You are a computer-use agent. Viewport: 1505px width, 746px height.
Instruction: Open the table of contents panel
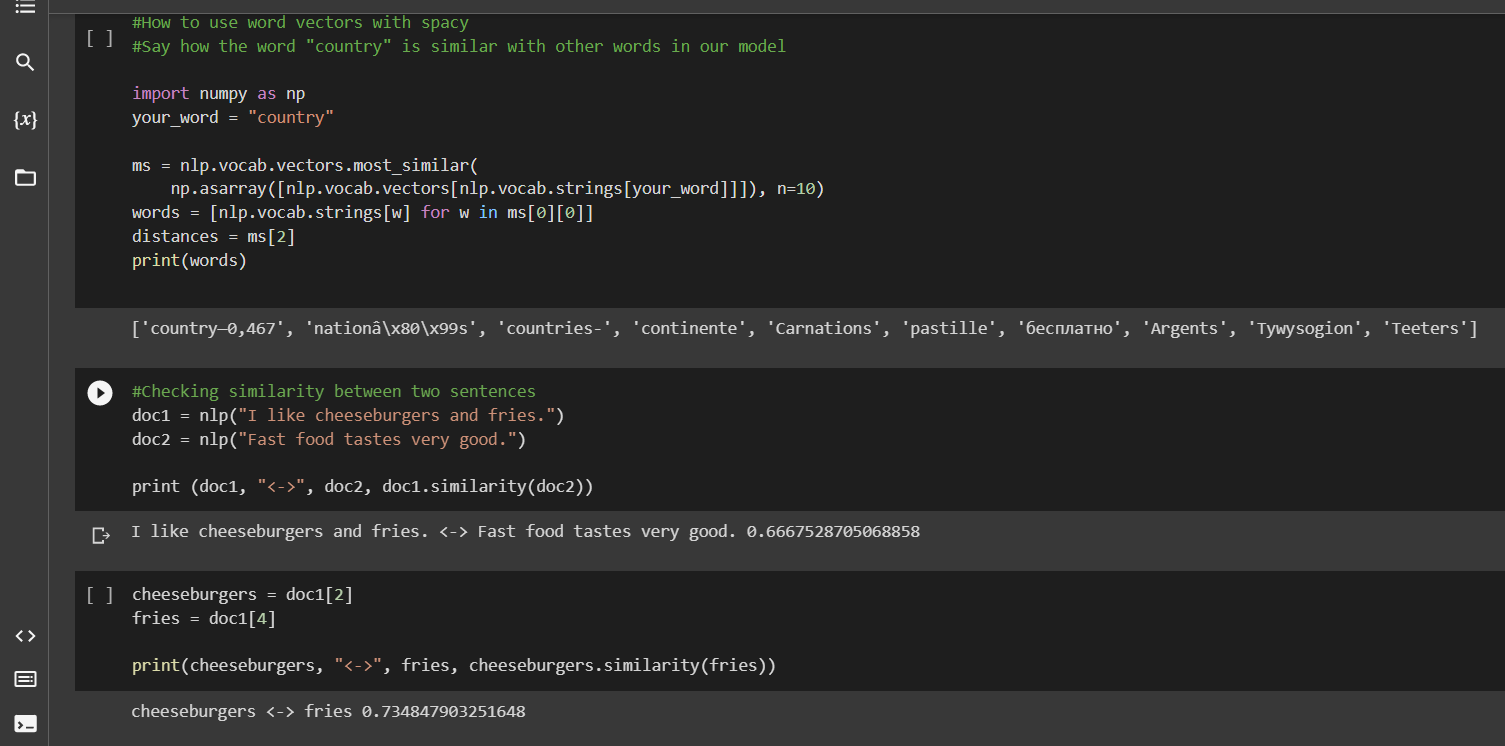(x=25, y=7)
